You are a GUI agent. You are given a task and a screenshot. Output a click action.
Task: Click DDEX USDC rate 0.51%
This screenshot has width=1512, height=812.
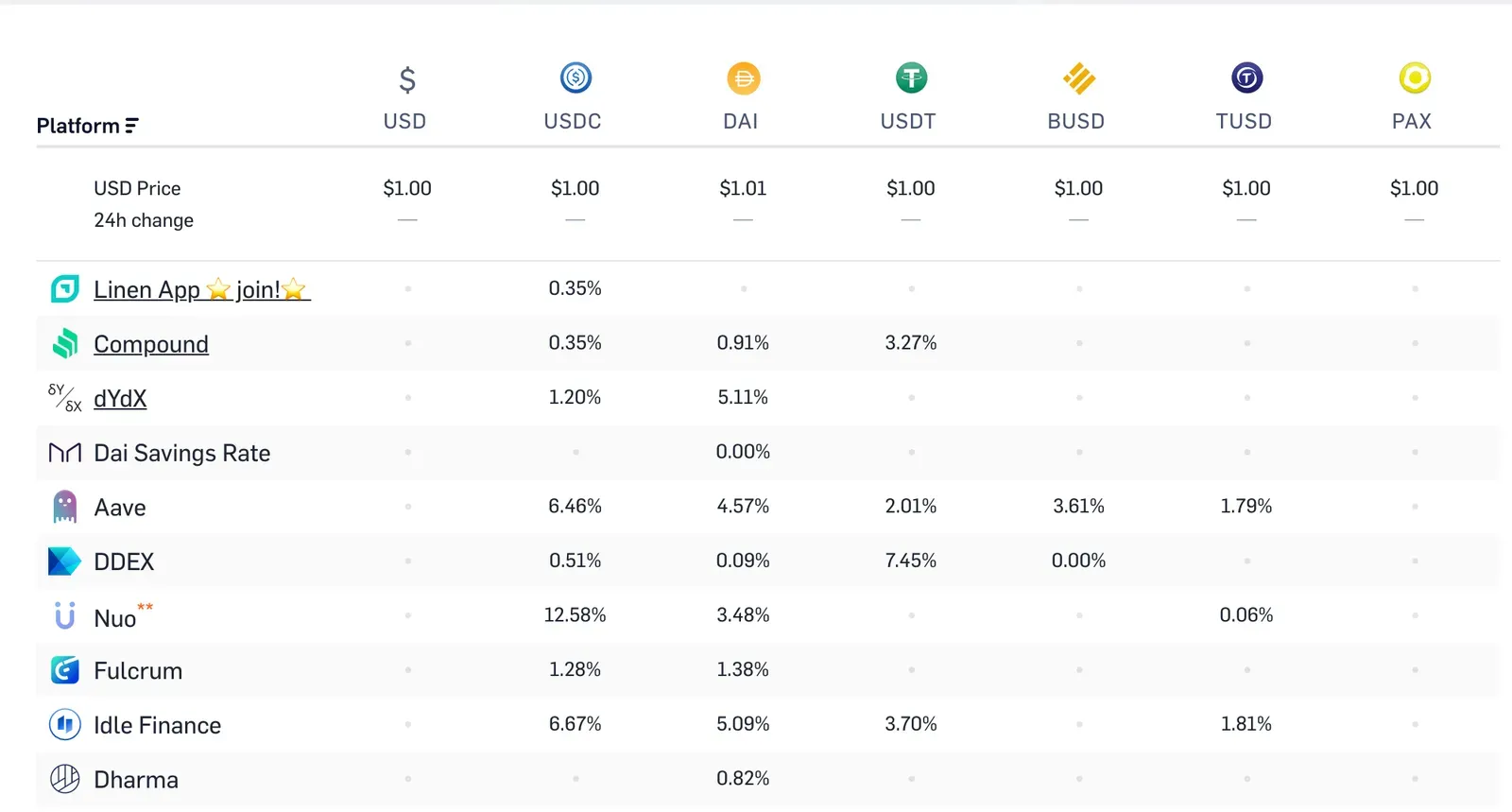576,561
